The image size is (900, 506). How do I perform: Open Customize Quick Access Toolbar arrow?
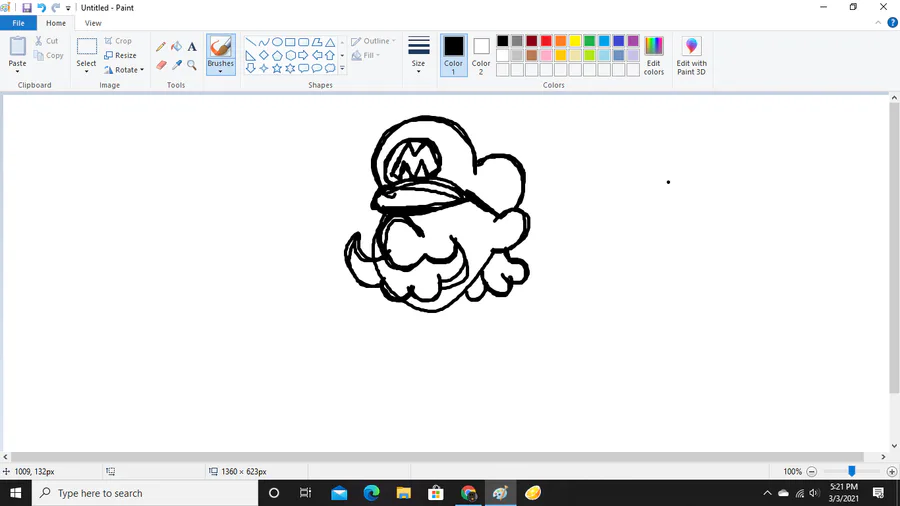(x=68, y=8)
